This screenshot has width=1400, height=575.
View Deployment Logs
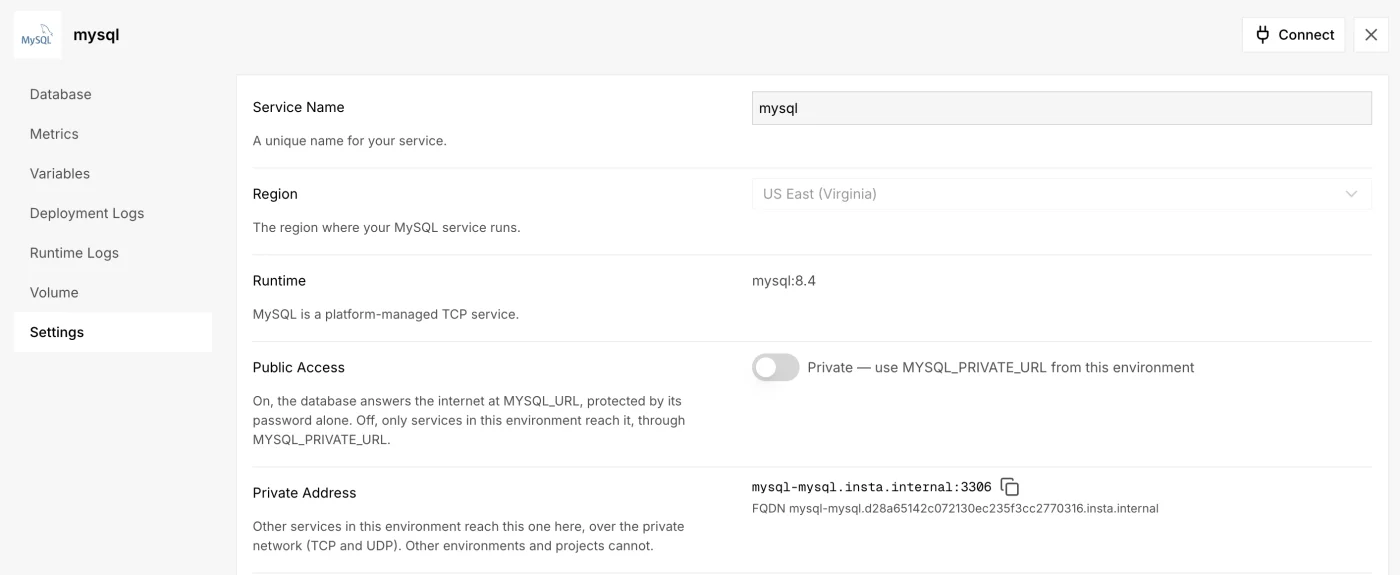coord(113,213)
